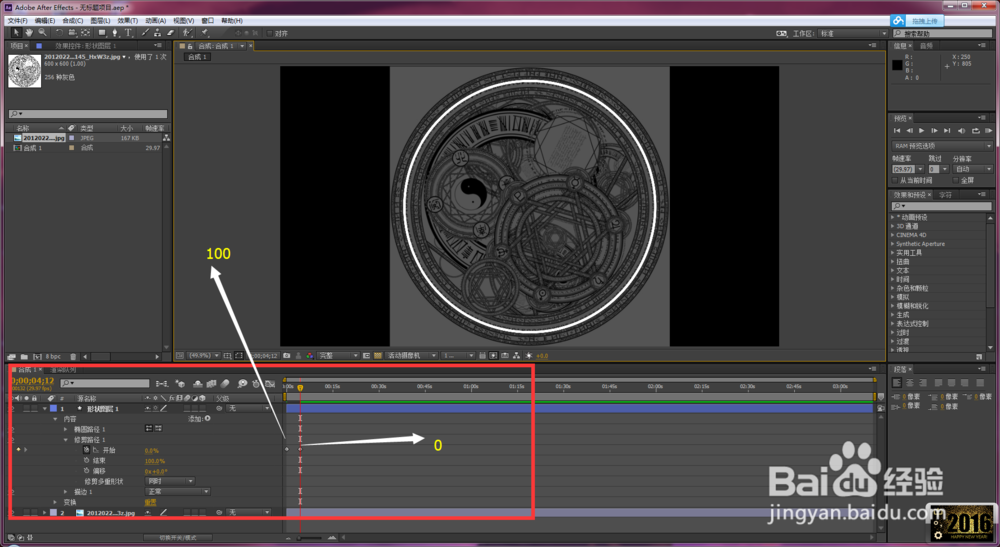
Task: Open the 效果(T) menu
Action: click(128, 20)
